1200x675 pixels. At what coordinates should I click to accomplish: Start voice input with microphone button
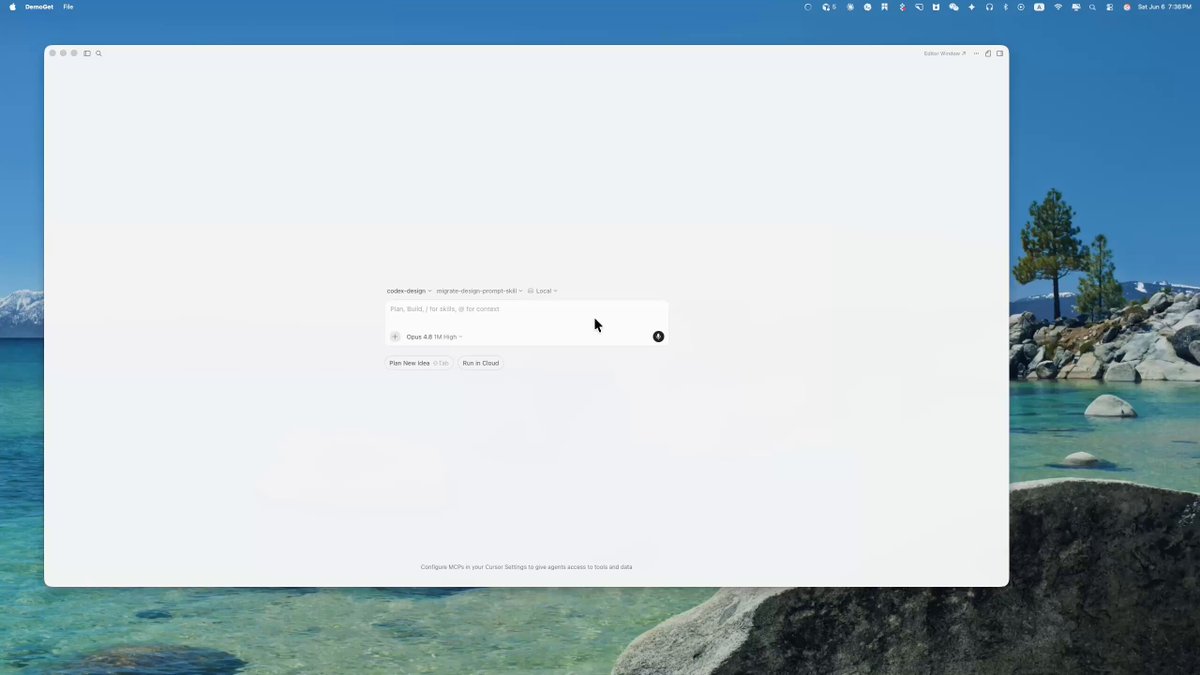coord(658,337)
